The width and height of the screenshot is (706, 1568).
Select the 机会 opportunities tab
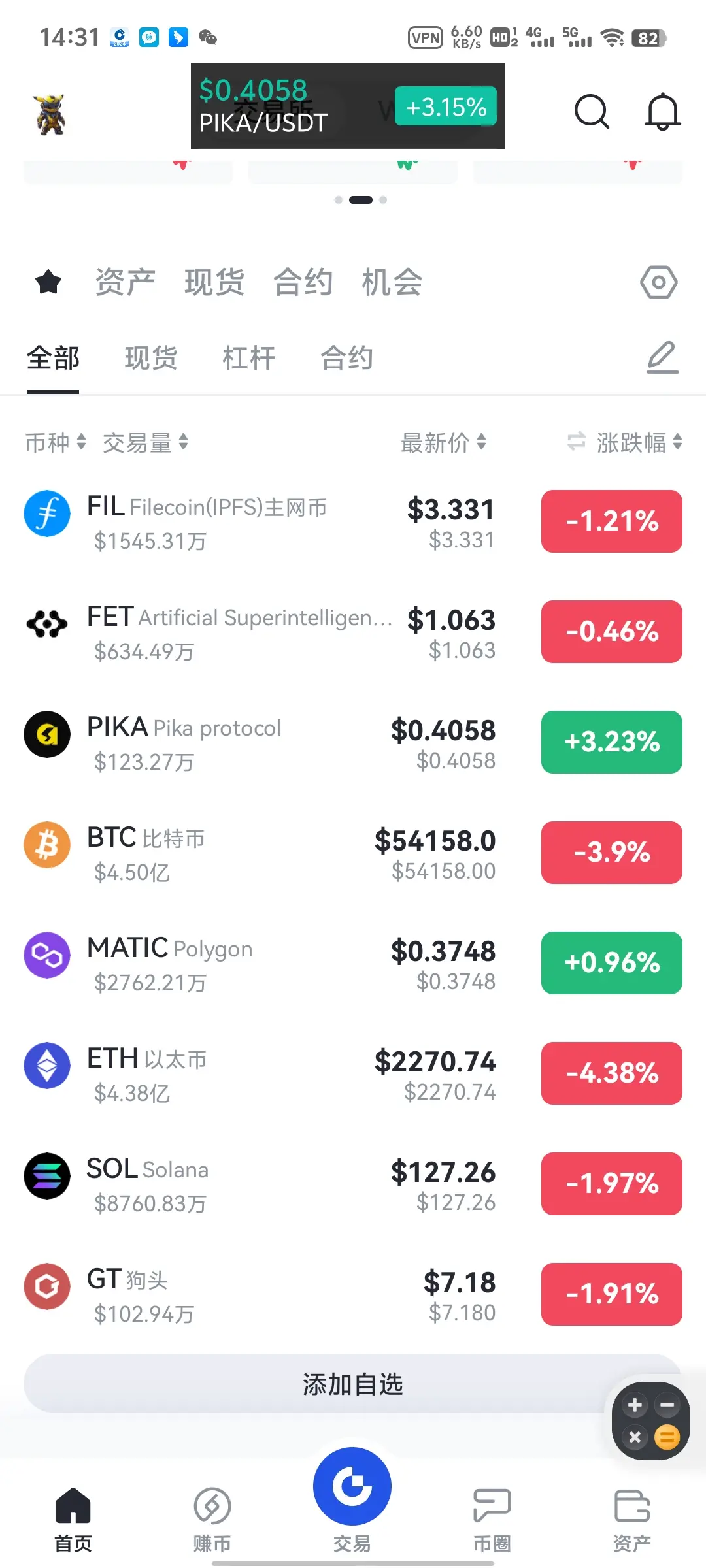(x=392, y=282)
